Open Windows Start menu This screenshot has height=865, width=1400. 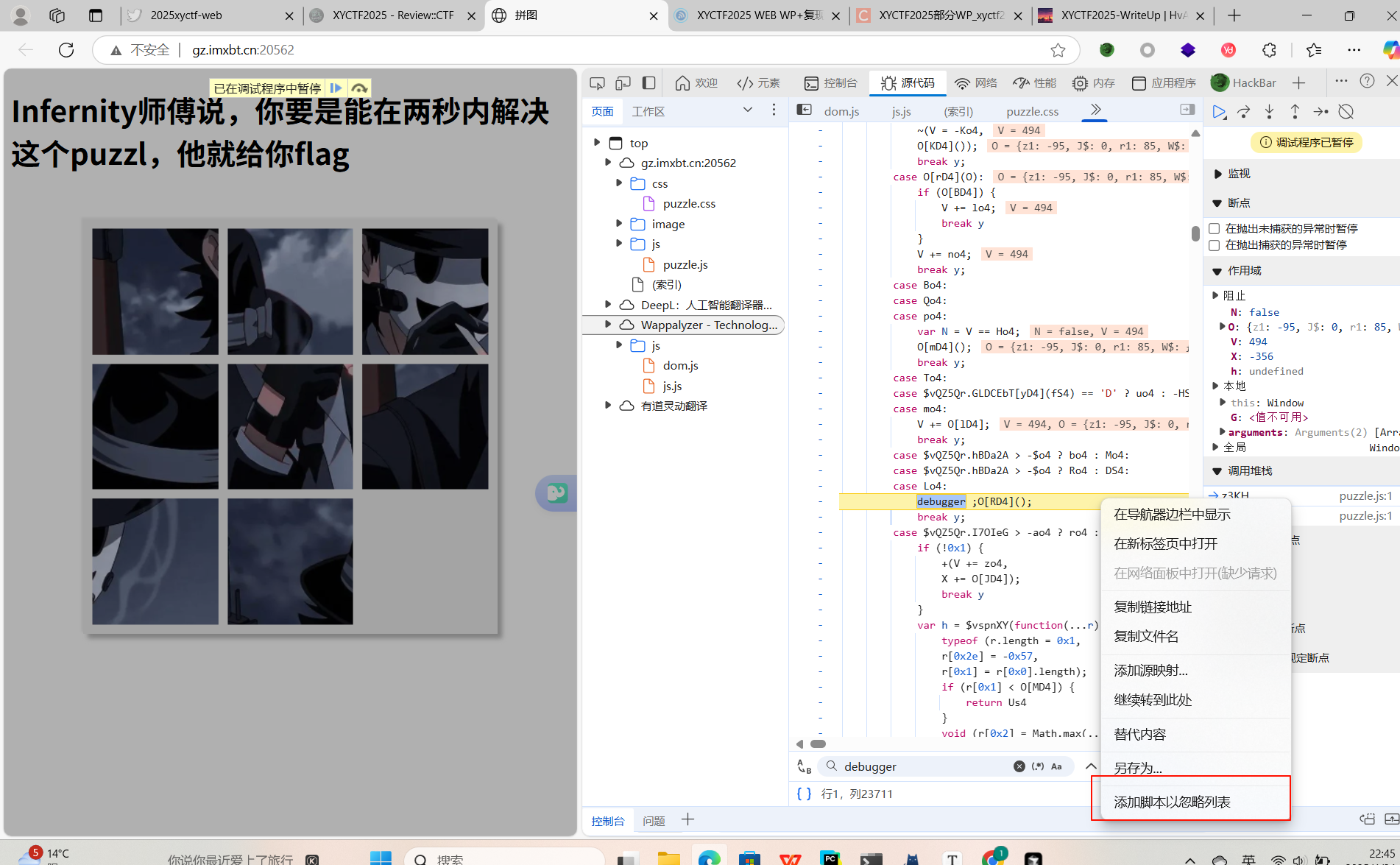381,858
